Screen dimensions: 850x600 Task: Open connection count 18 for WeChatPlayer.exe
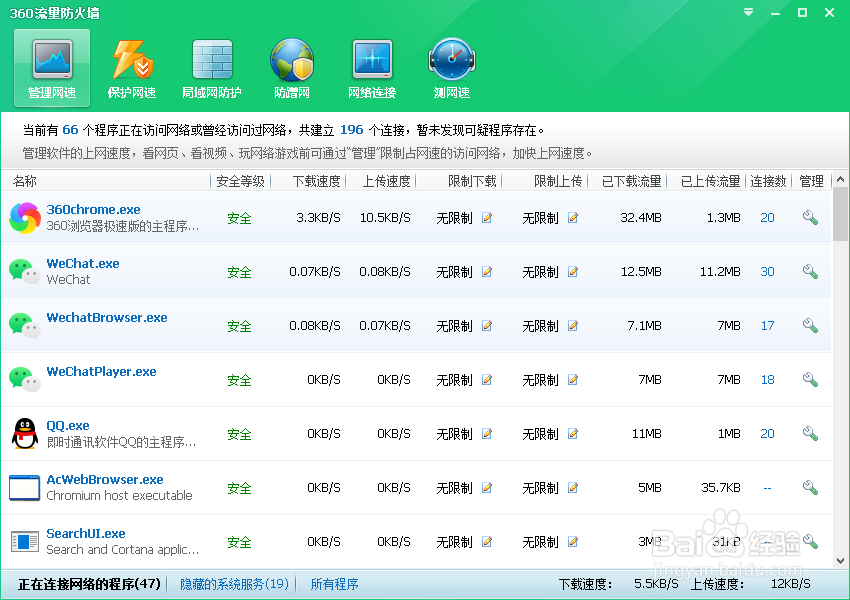point(767,380)
